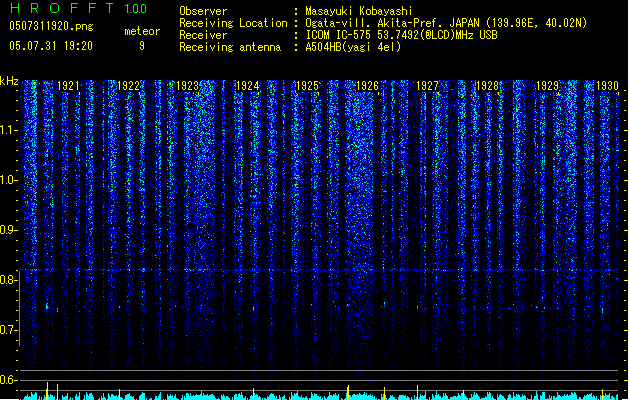This screenshot has width=629, height=400.
Task: Click the 1923 time marker
Action: click(188, 86)
